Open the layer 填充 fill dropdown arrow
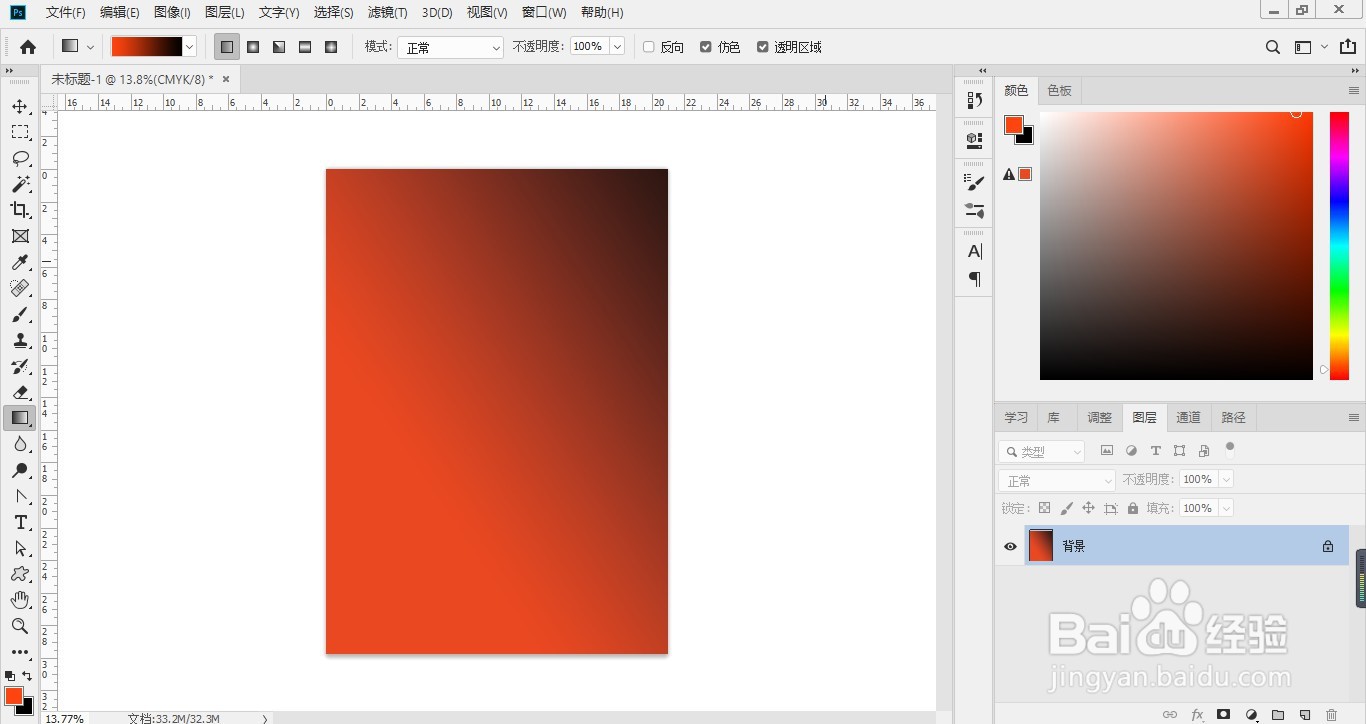 (x=1226, y=508)
